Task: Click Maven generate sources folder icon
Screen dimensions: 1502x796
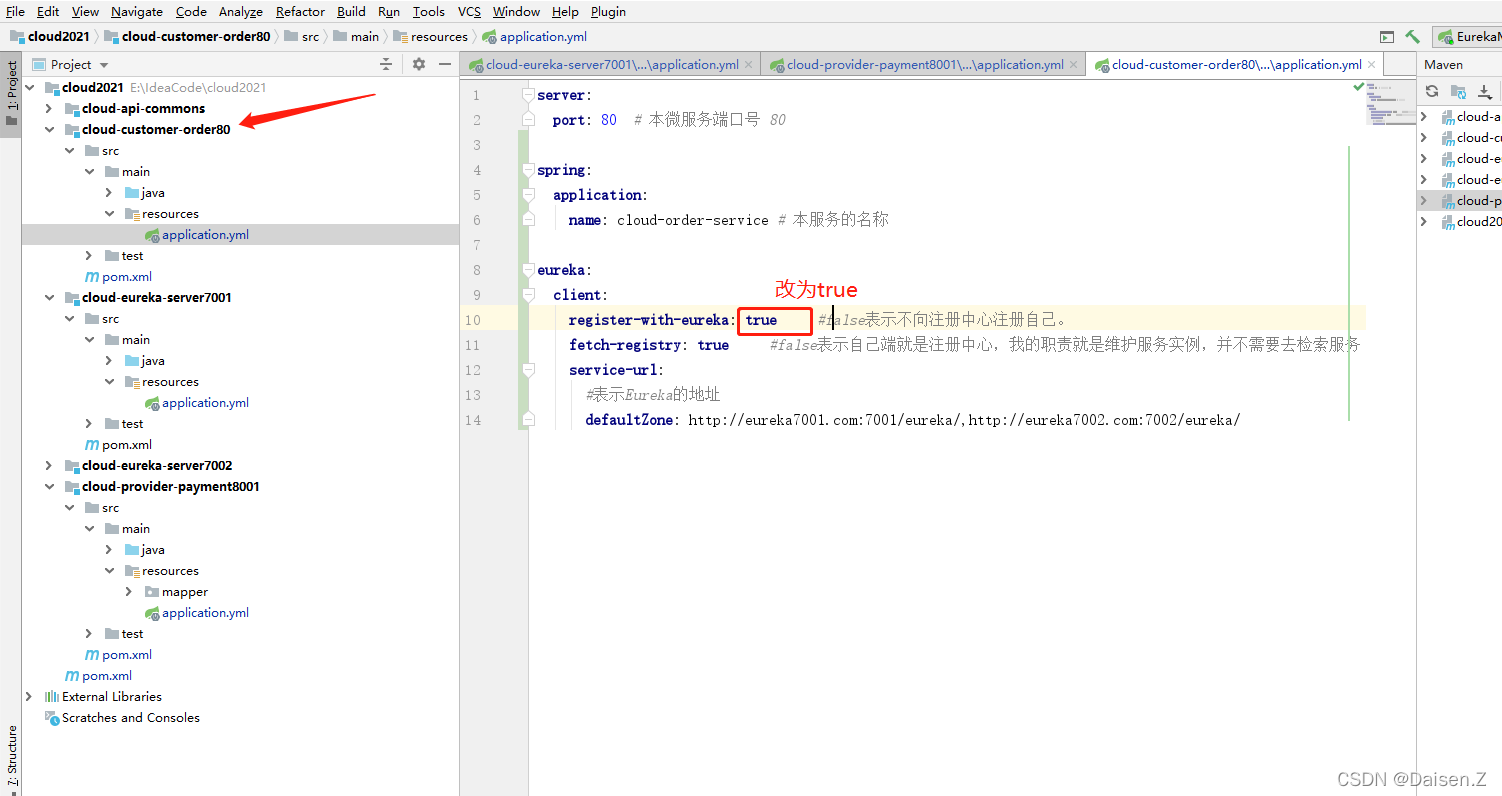Action: (1458, 91)
